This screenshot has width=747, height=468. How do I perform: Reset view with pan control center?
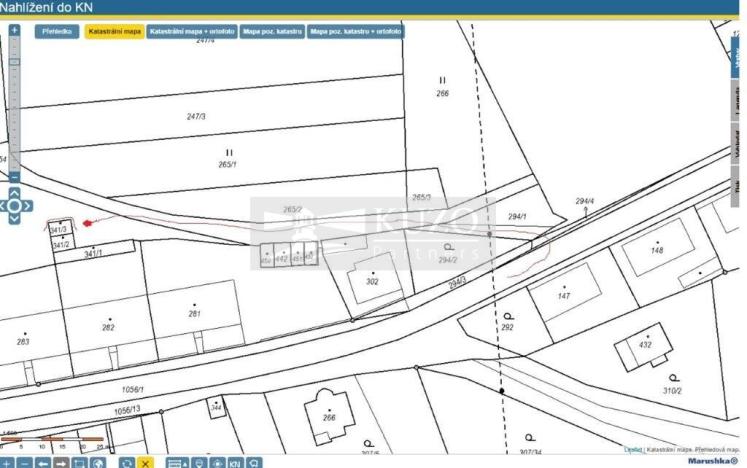[x=14, y=207]
